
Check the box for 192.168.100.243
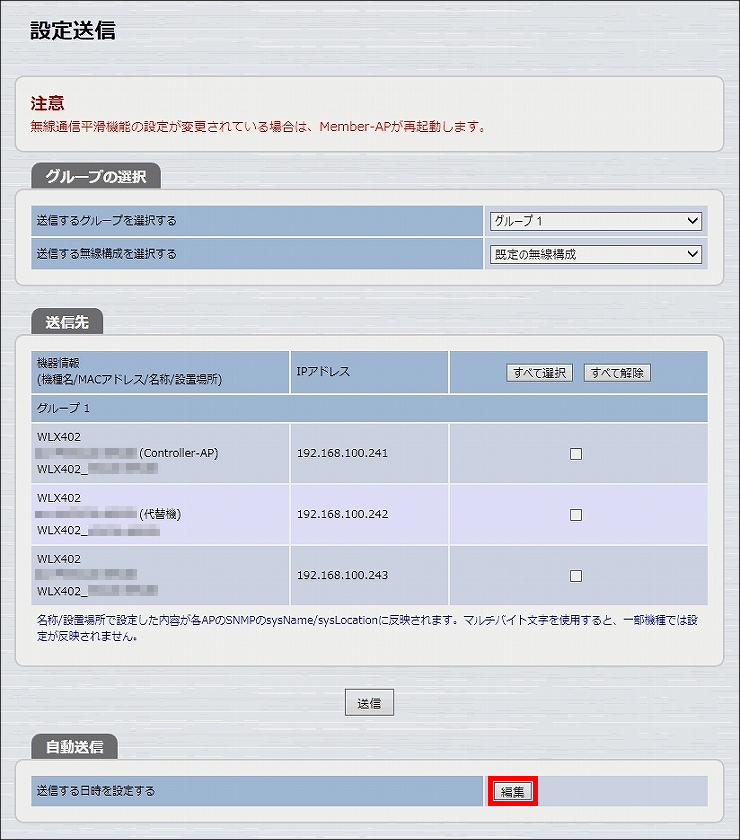pyautogui.click(x=575, y=576)
